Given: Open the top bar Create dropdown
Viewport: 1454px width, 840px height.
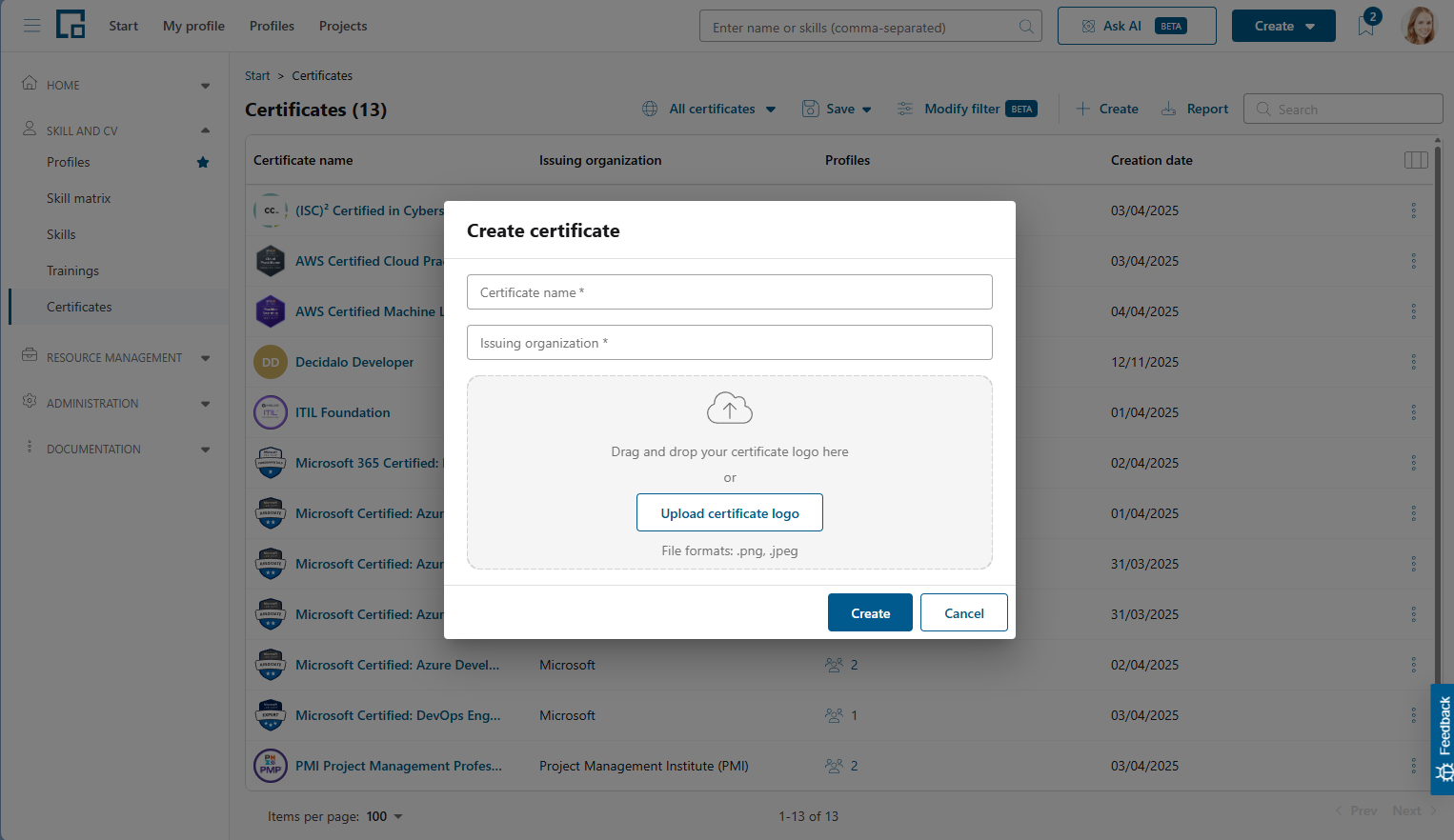Looking at the screenshot, I should (x=1283, y=26).
